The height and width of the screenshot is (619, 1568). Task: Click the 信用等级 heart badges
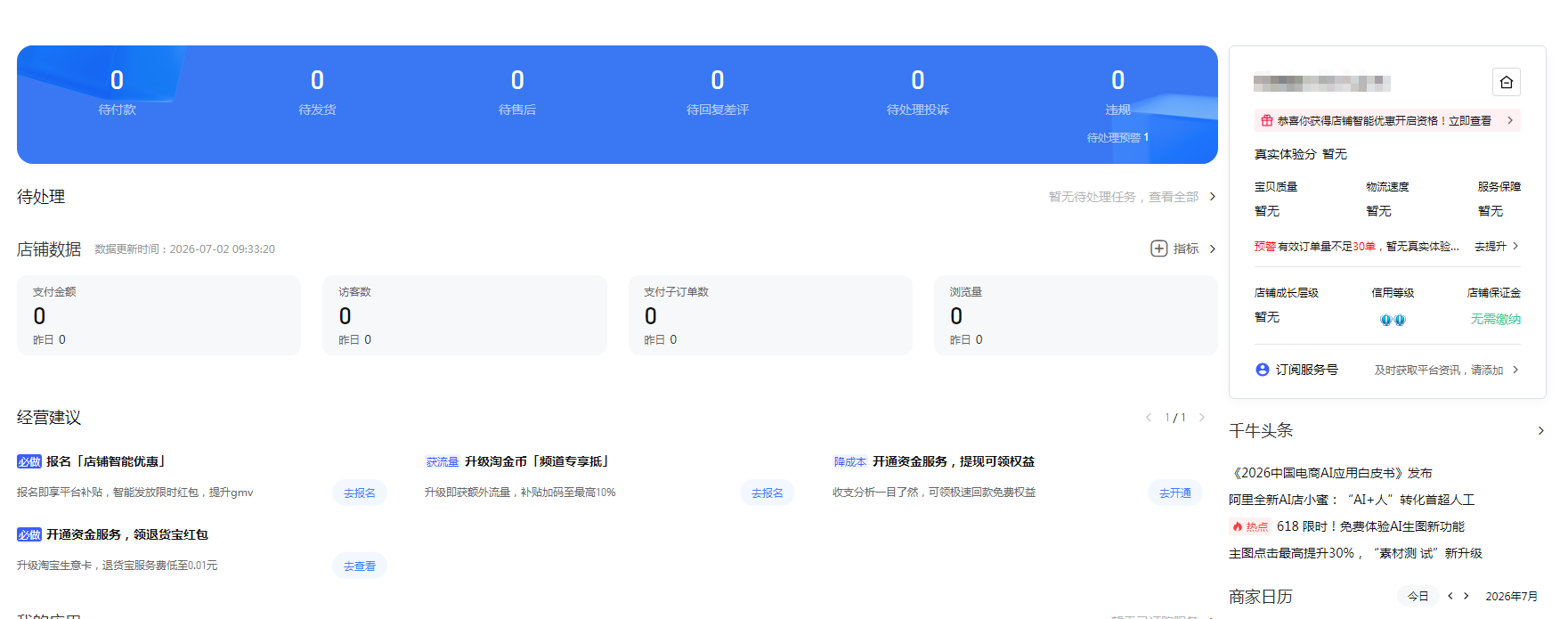tap(1393, 320)
